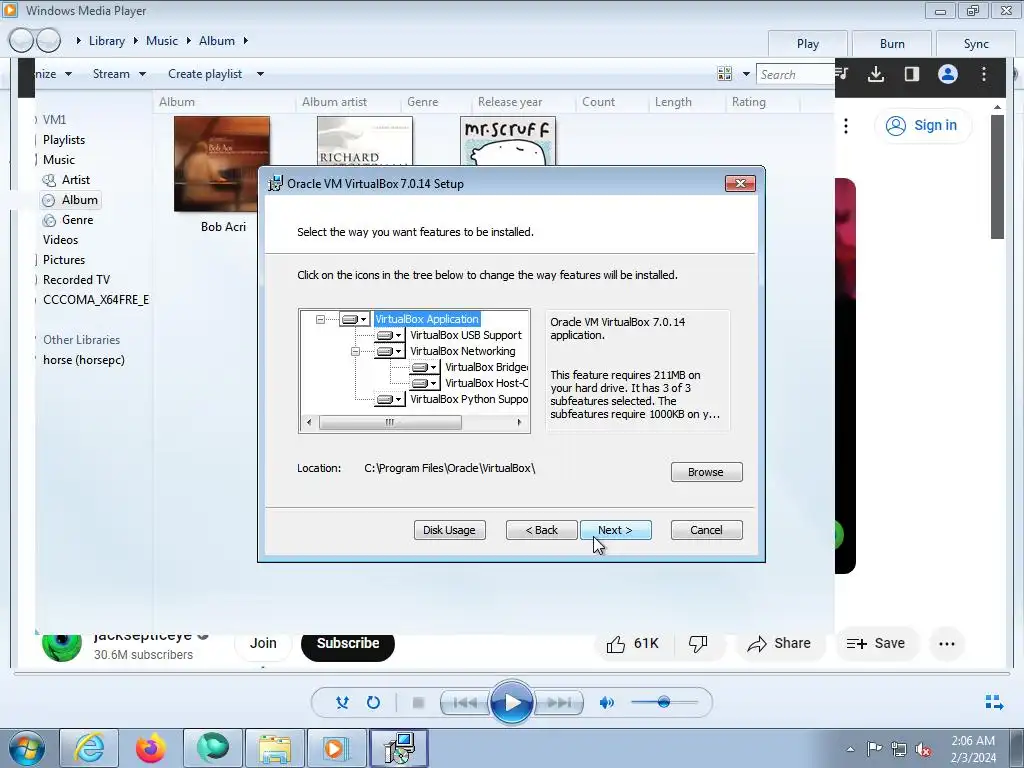Select VirtualBox Python Support in tree
The height and width of the screenshot is (768, 1024).
coord(469,399)
